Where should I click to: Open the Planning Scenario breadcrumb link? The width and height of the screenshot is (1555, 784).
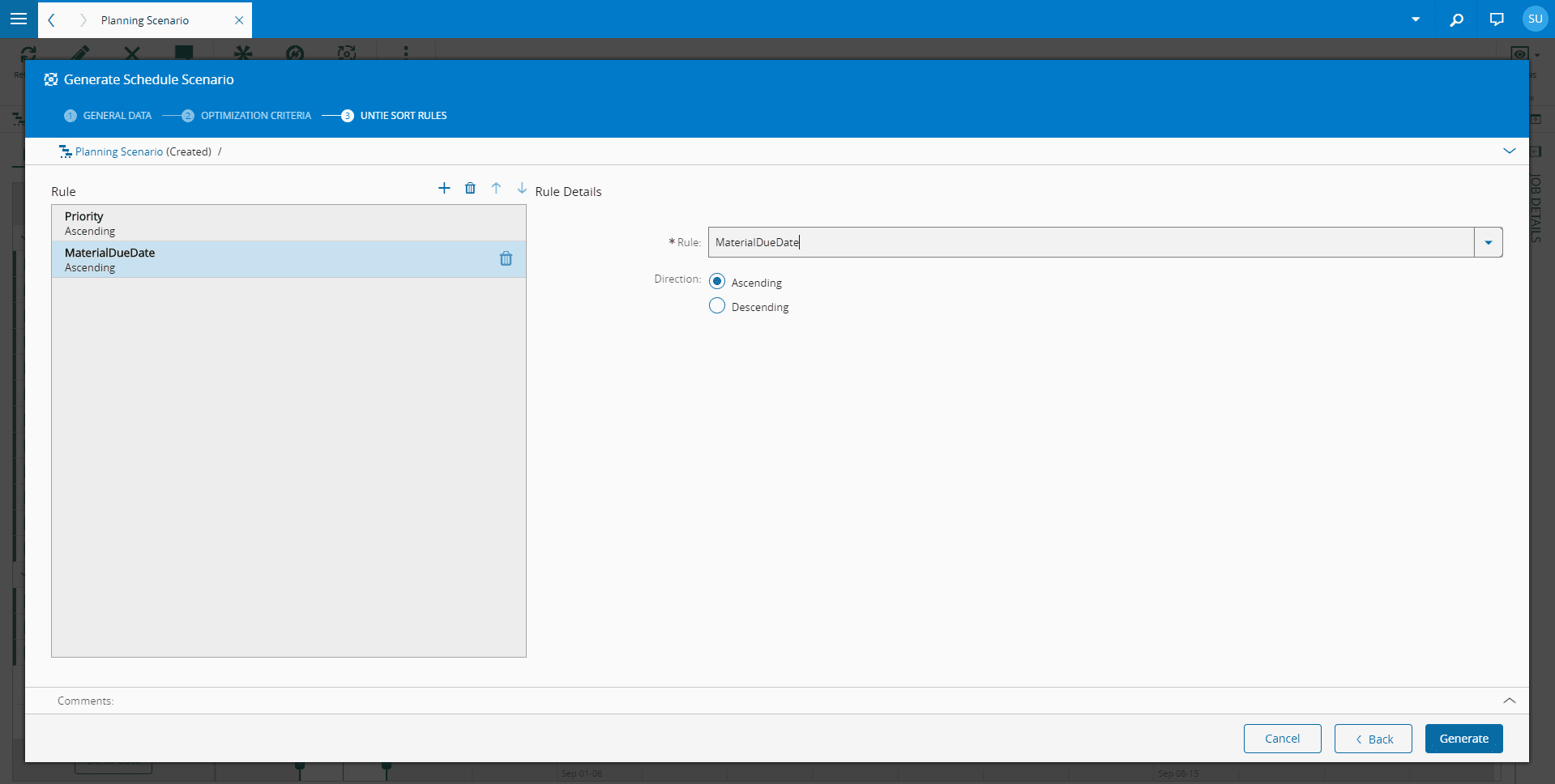pyautogui.click(x=119, y=151)
